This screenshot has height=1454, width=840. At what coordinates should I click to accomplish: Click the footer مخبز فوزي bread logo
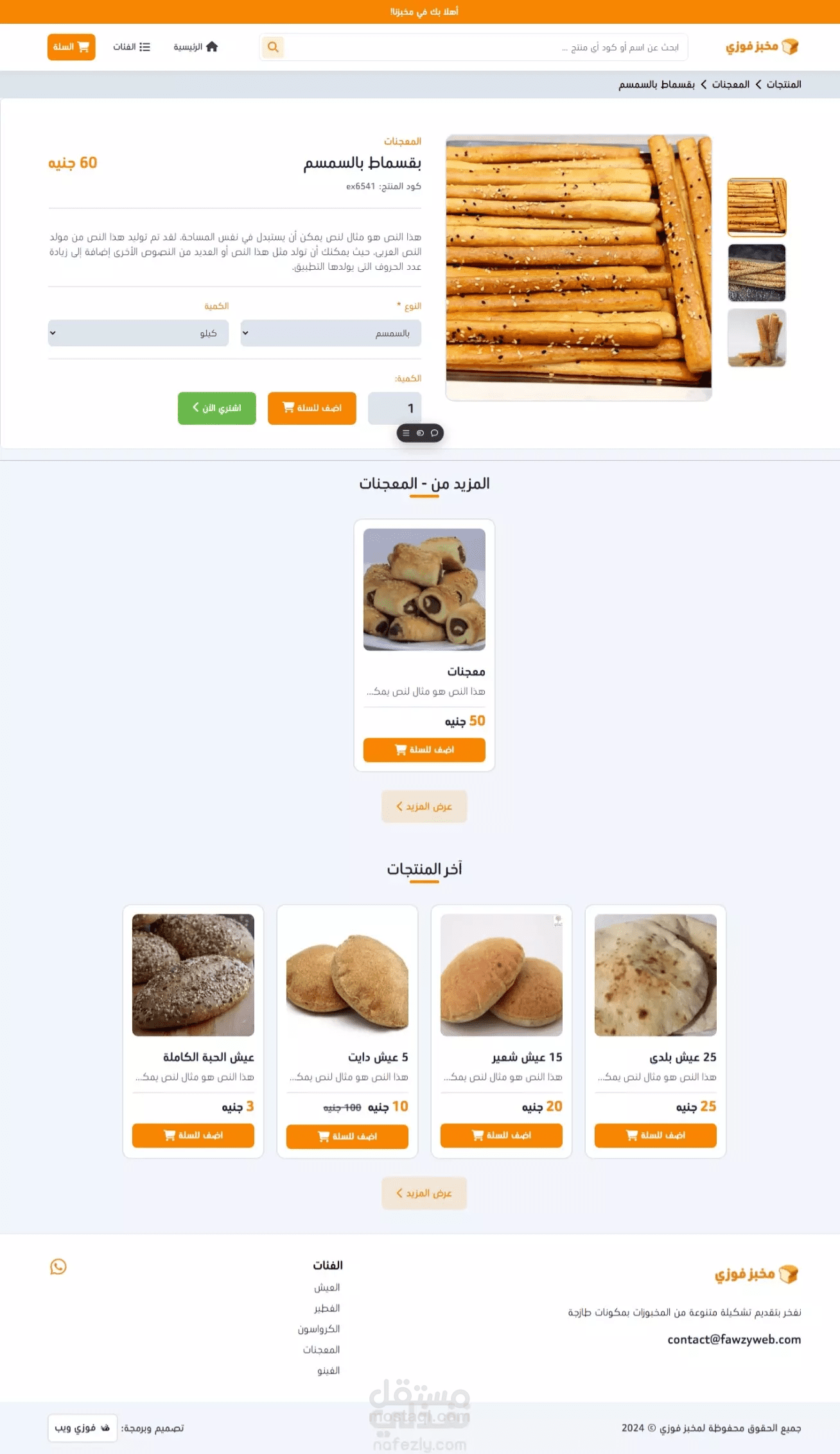point(757,1273)
